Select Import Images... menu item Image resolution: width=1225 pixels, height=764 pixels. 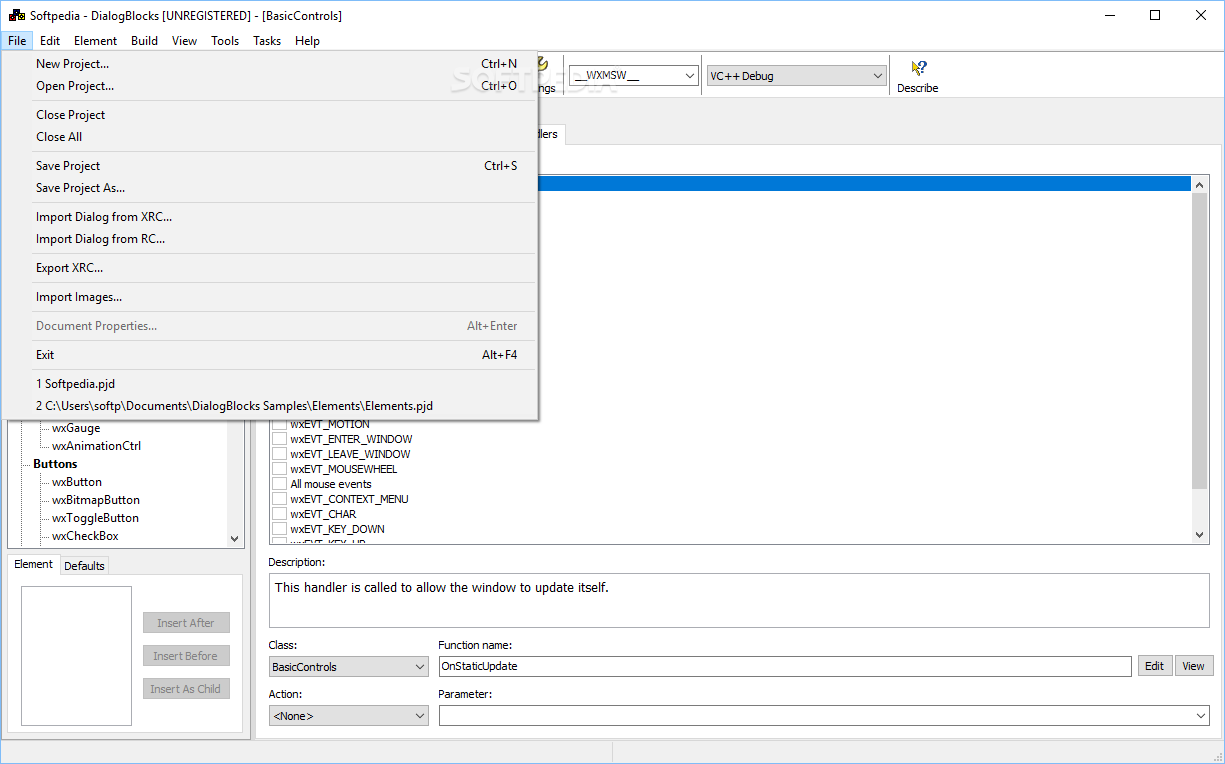coord(270,297)
